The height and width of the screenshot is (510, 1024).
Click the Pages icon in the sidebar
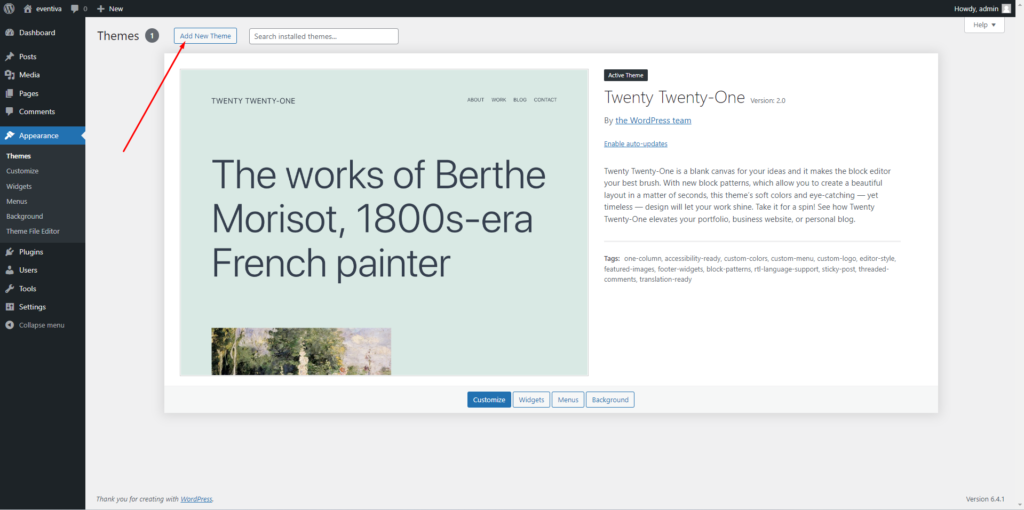point(10,93)
